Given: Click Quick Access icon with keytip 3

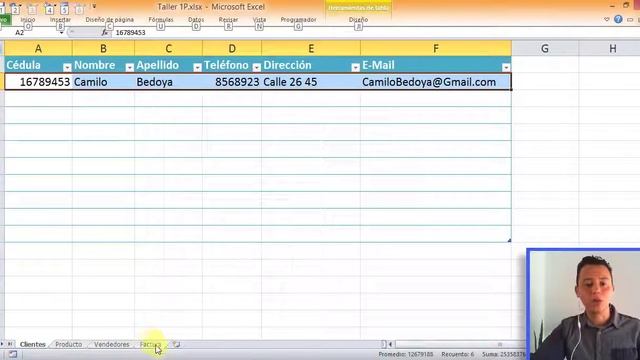Looking at the screenshot, I should coord(33,9).
